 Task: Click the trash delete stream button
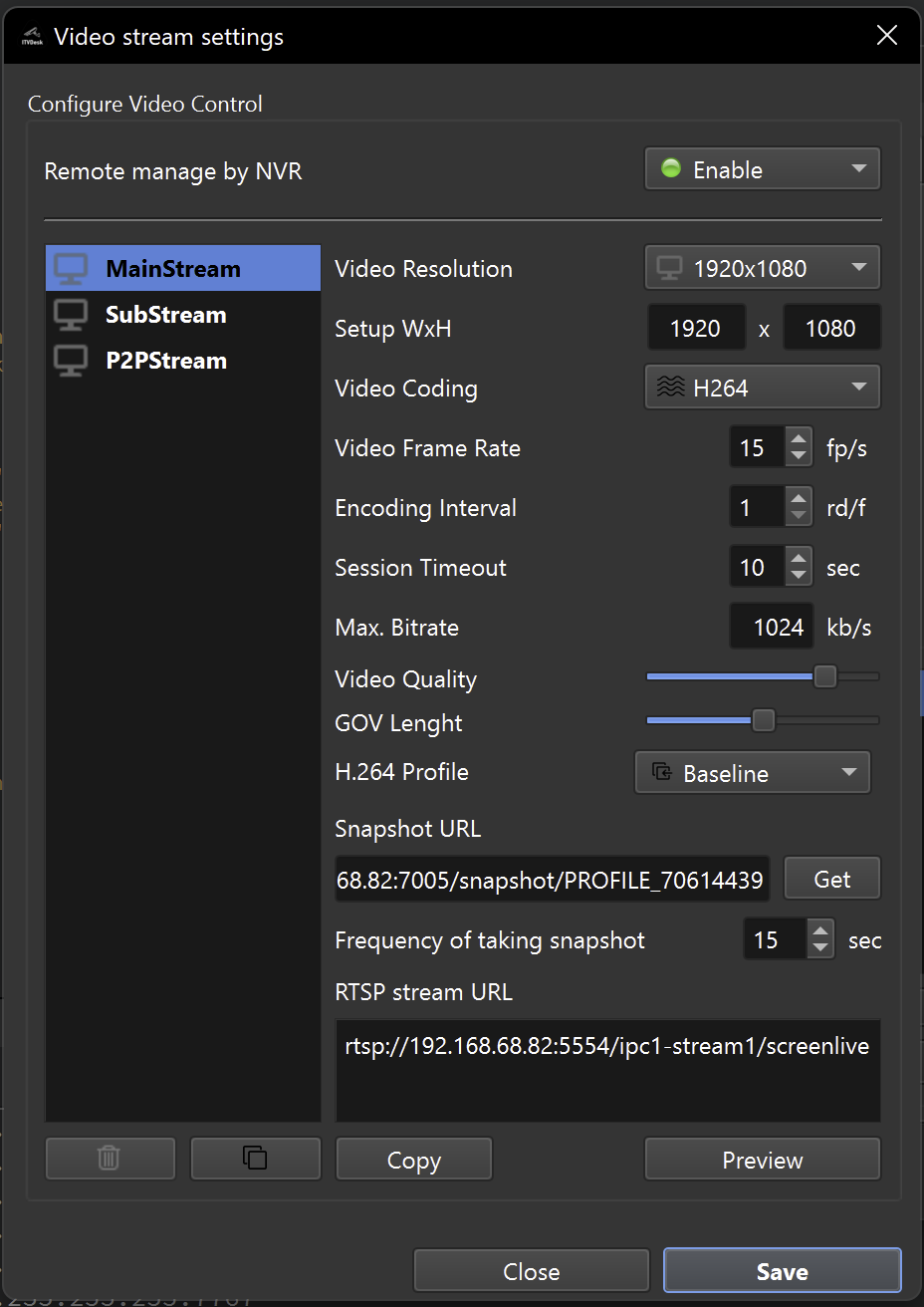[x=110, y=1158]
